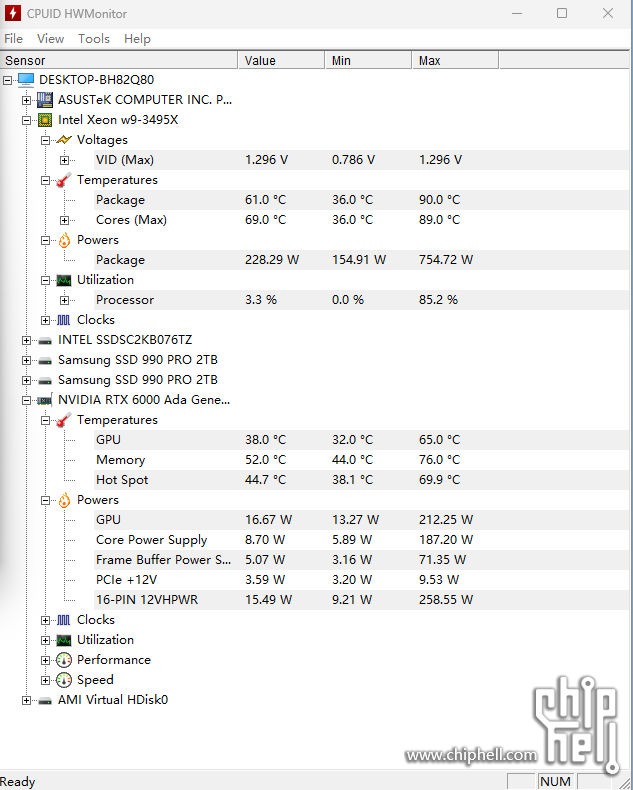Minimize the HWMonitor window
The height and width of the screenshot is (790, 633).
tap(517, 13)
